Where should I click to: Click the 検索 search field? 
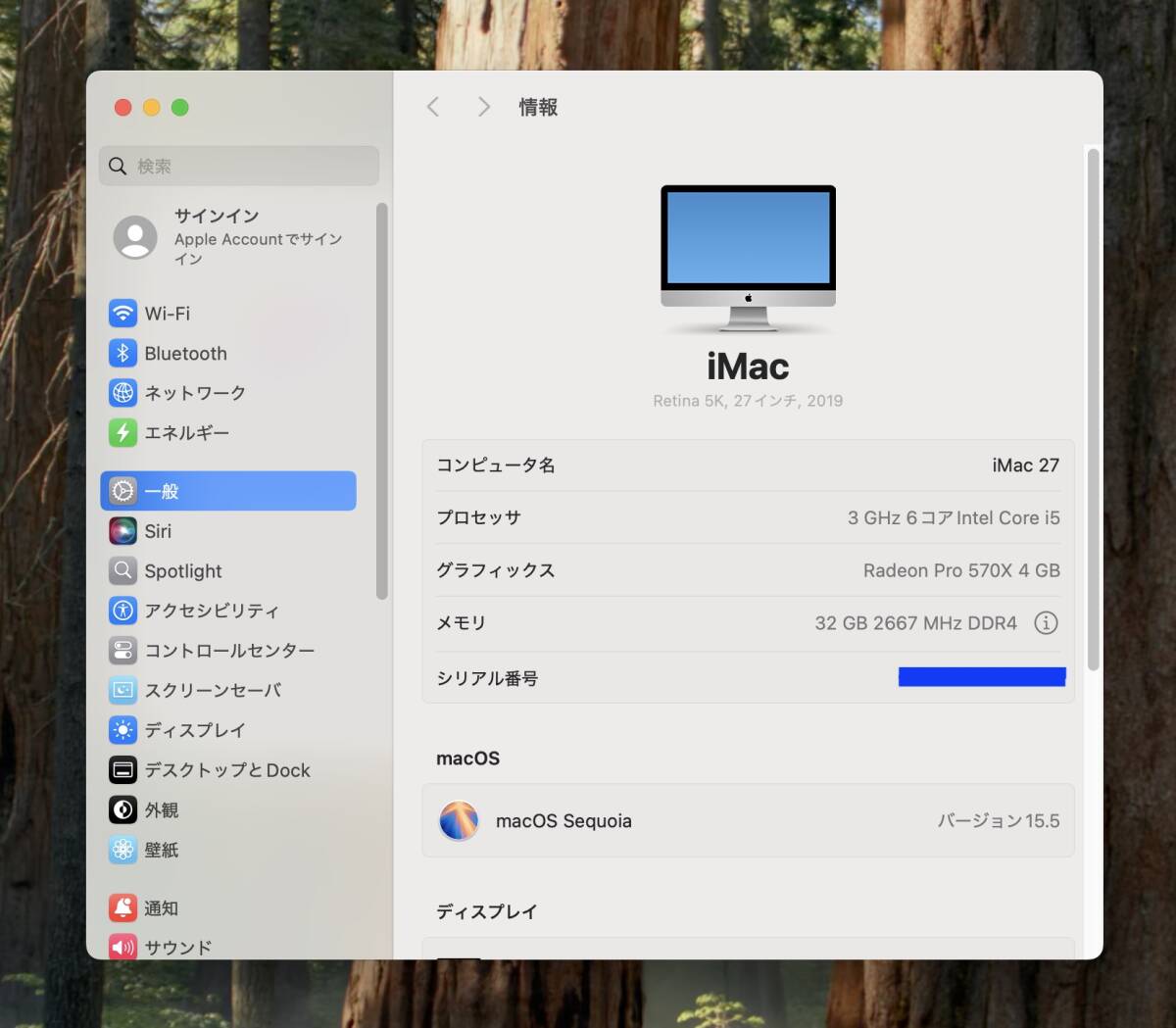[x=239, y=167]
